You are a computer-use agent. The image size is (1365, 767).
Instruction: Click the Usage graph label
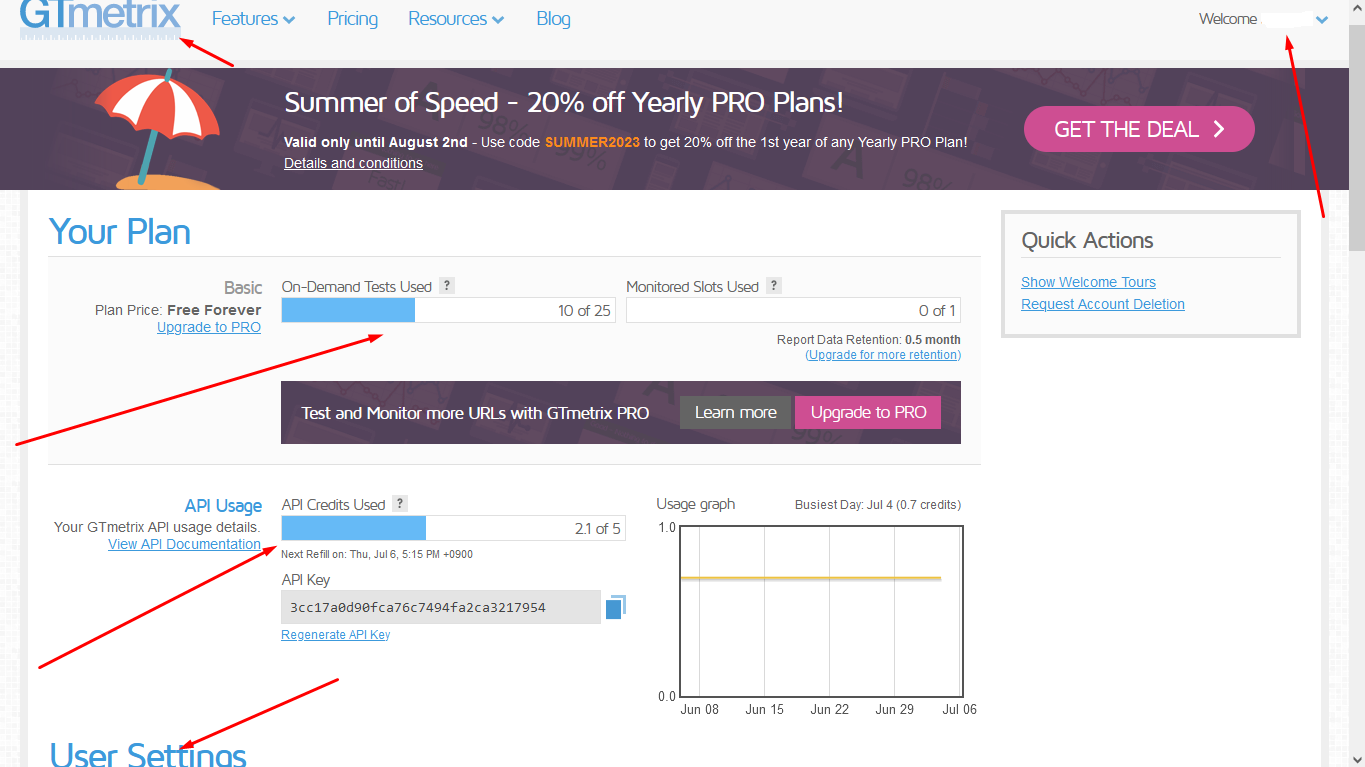pyautogui.click(x=696, y=504)
